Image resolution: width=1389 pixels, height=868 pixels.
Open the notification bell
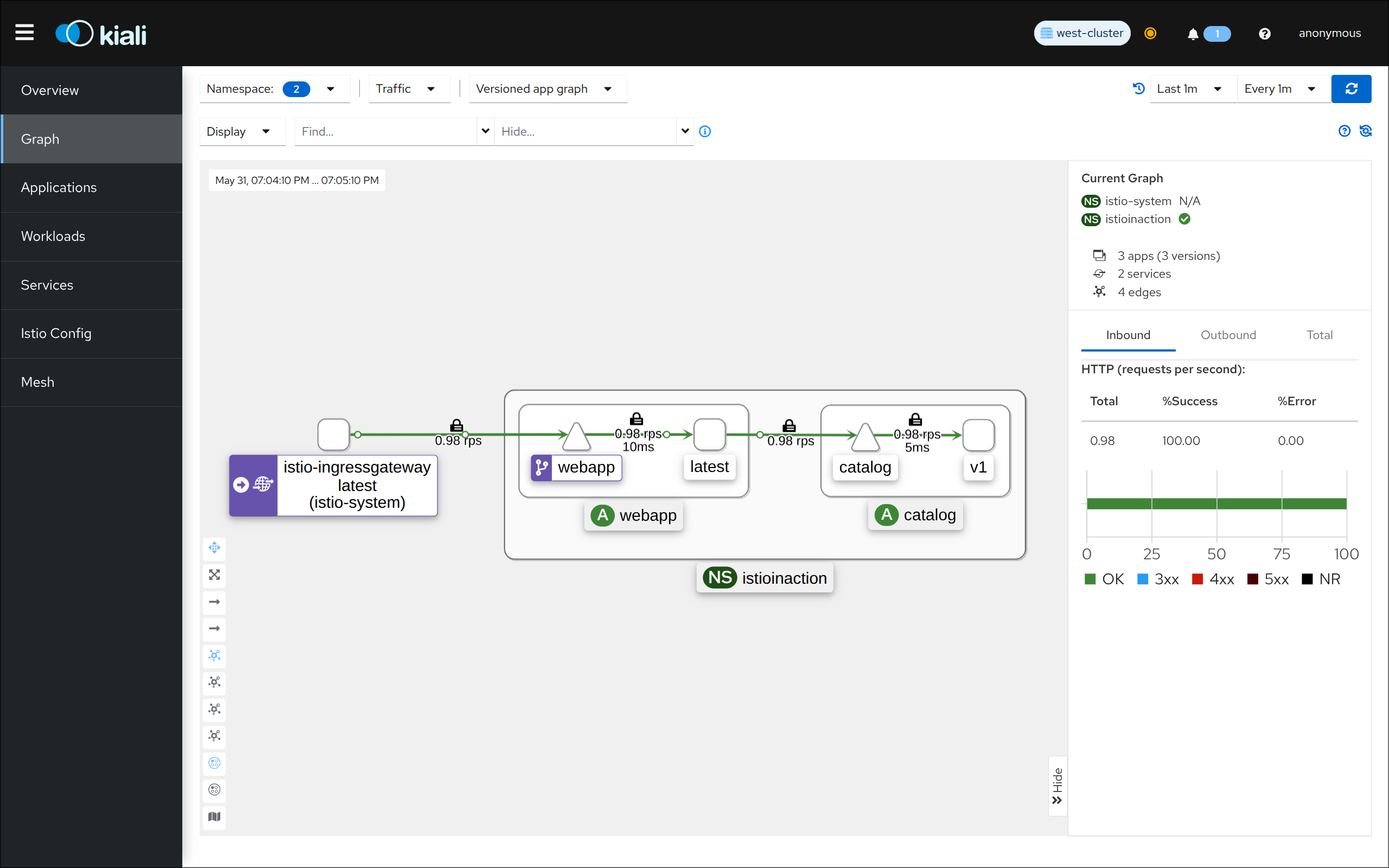(x=1193, y=34)
